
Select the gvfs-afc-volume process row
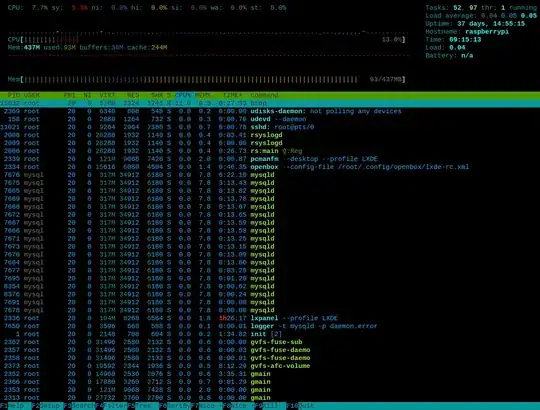pyautogui.click(x=270, y=366)
